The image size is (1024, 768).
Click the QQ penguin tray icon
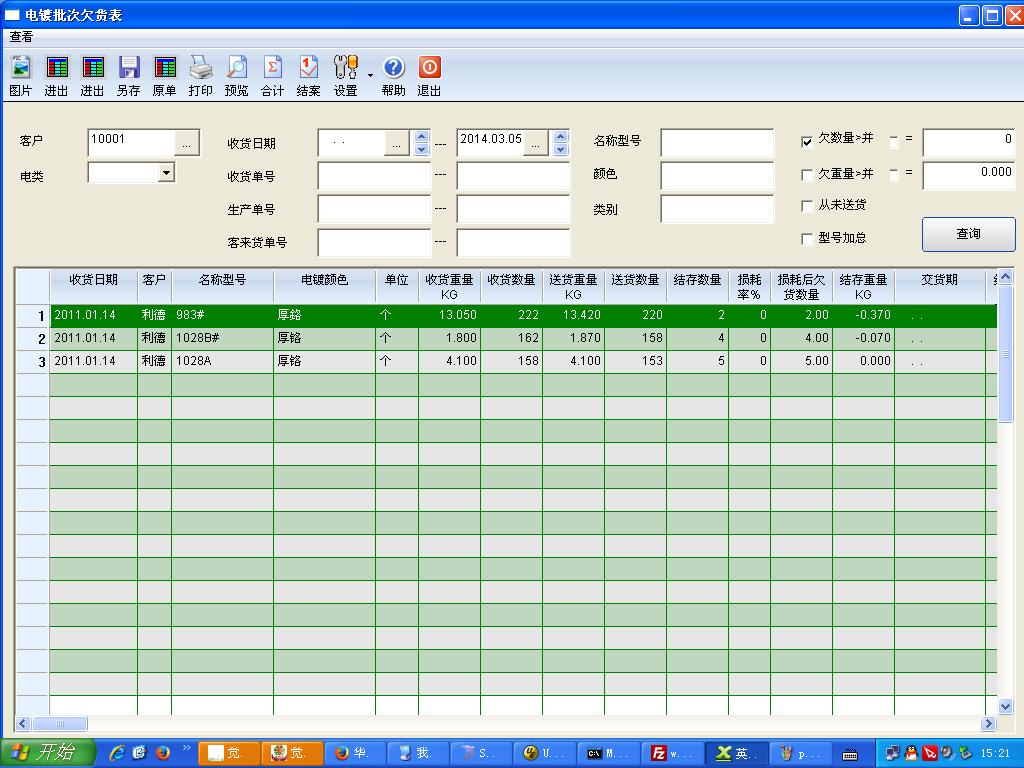911,753
